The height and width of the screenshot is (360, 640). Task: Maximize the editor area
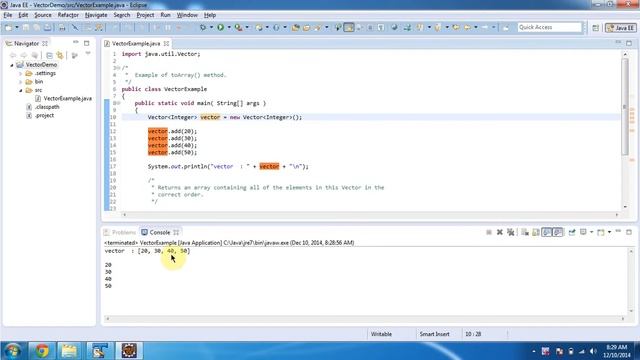click(629, 43)
